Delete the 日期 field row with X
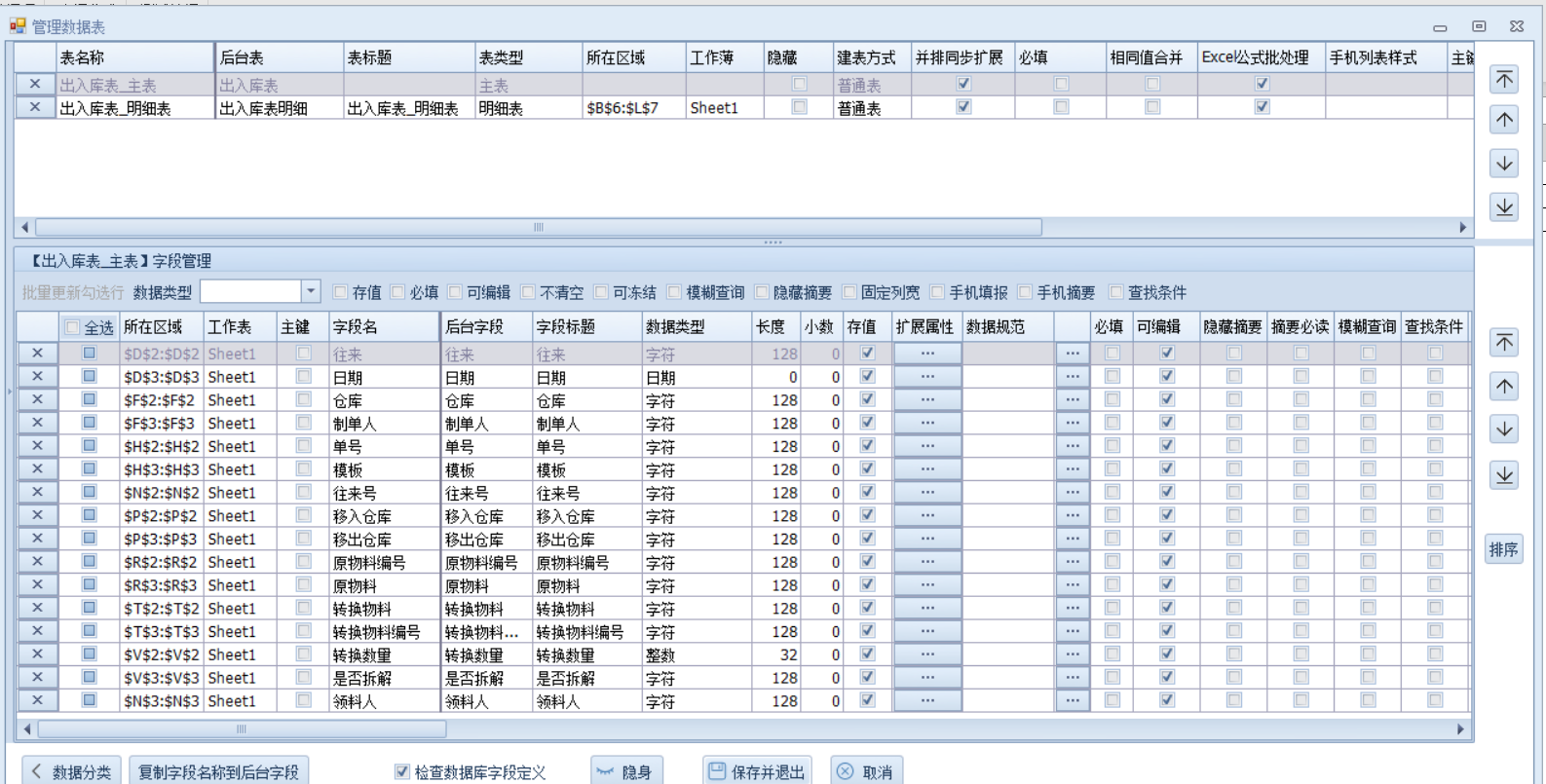 (x=37, y=376)
